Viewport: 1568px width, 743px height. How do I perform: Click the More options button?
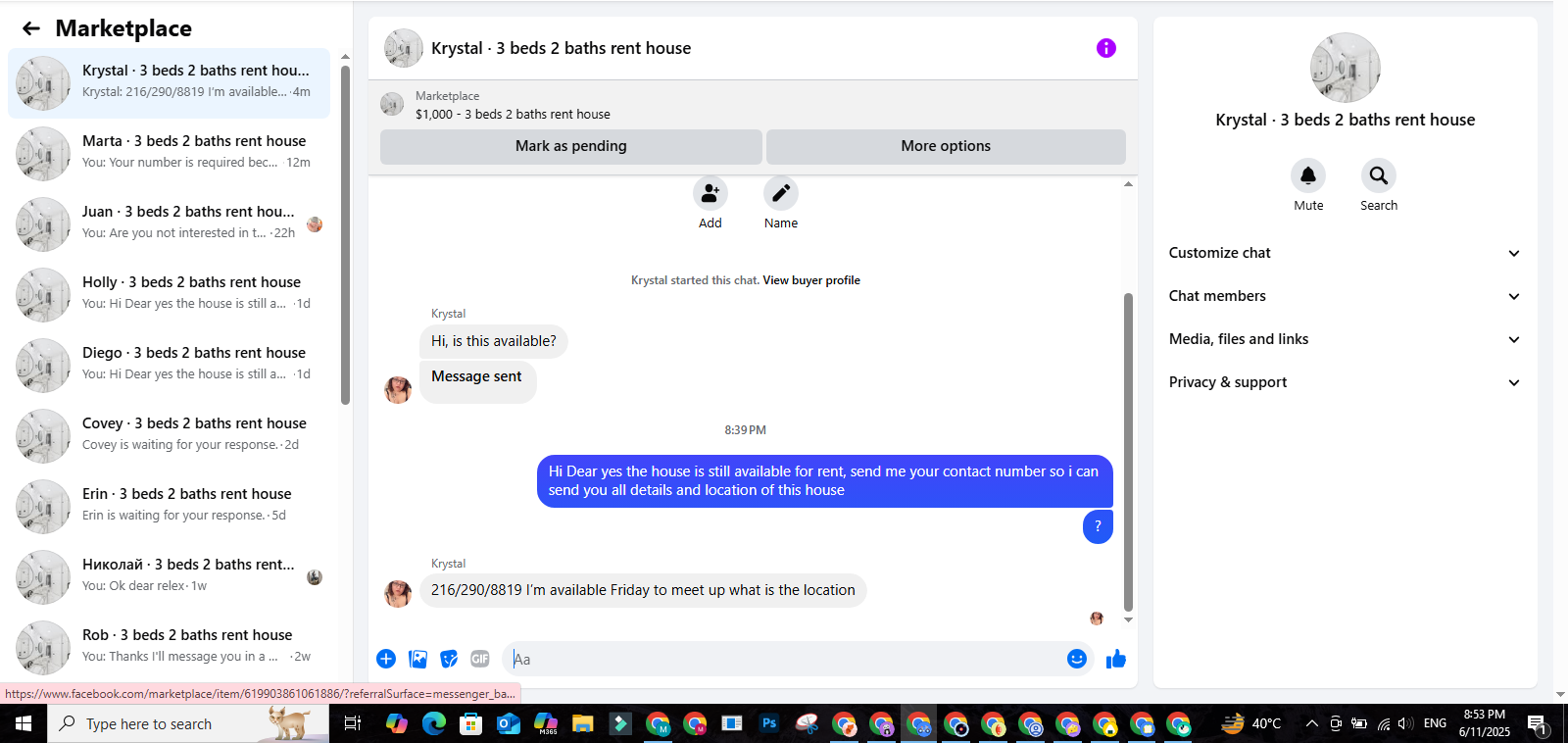[946, 146]
